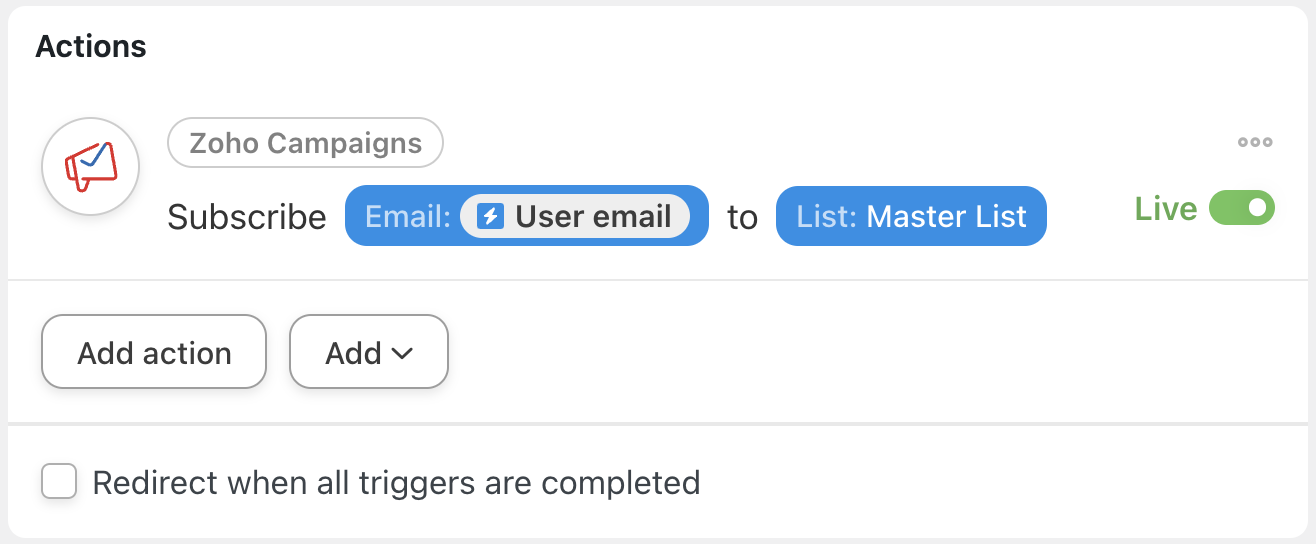
Task: Click the Actions section heading
Action: (91, 46)
